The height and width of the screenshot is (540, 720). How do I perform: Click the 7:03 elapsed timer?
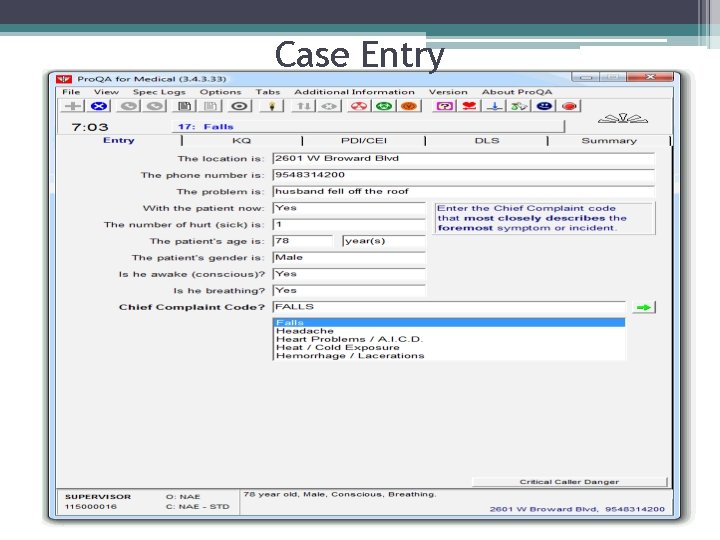90,127
